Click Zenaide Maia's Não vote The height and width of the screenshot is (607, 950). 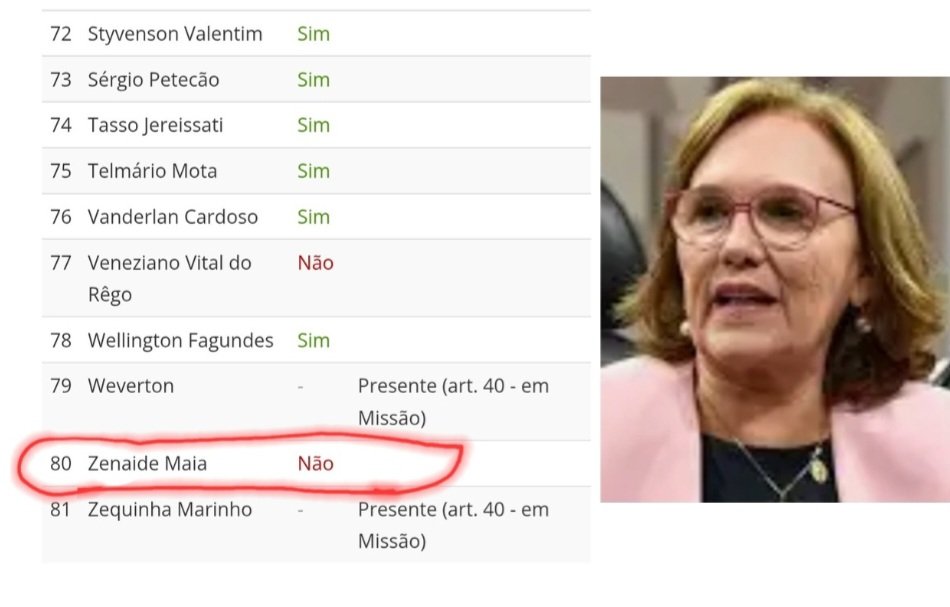coord(316,463)
